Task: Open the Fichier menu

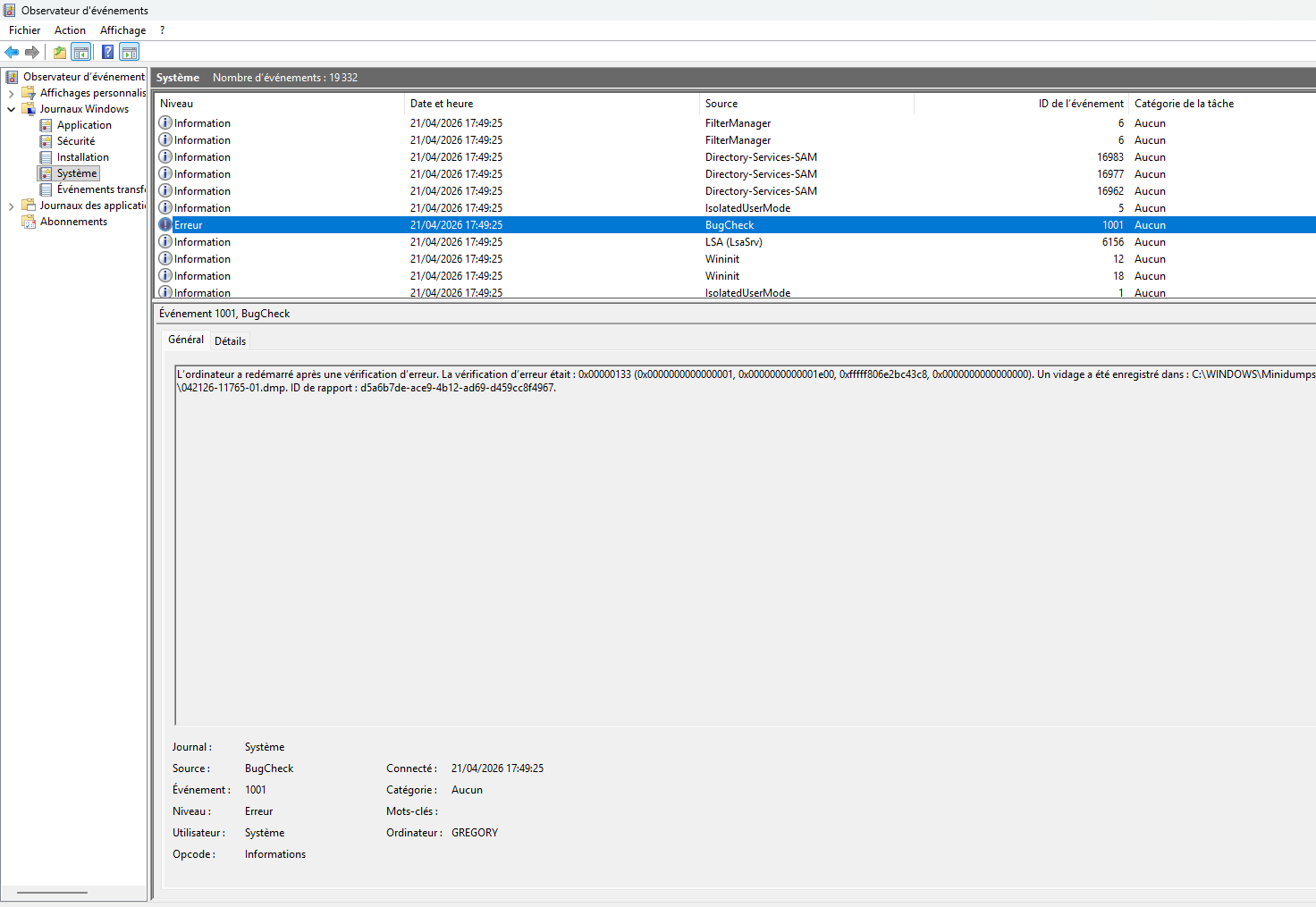Action: click(24, 30)
